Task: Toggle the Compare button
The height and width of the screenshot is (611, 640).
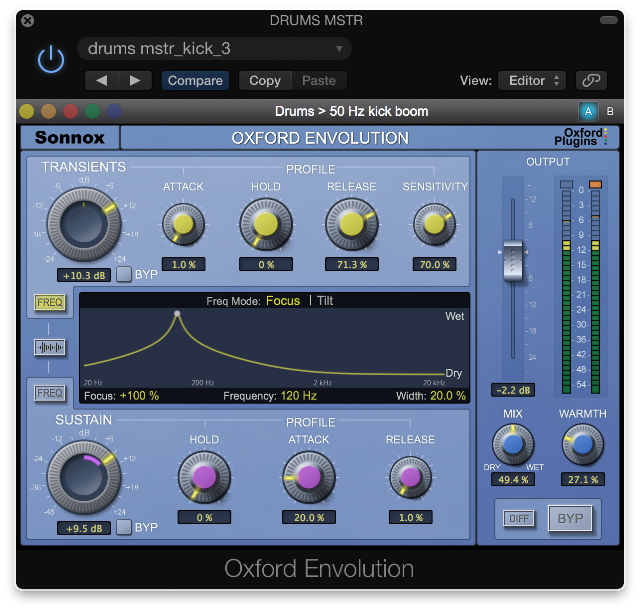Action: coord(195,80)
